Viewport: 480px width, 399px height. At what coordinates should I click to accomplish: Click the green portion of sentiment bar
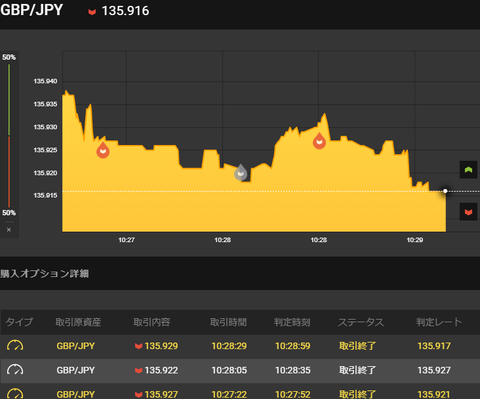coord(9,100)
